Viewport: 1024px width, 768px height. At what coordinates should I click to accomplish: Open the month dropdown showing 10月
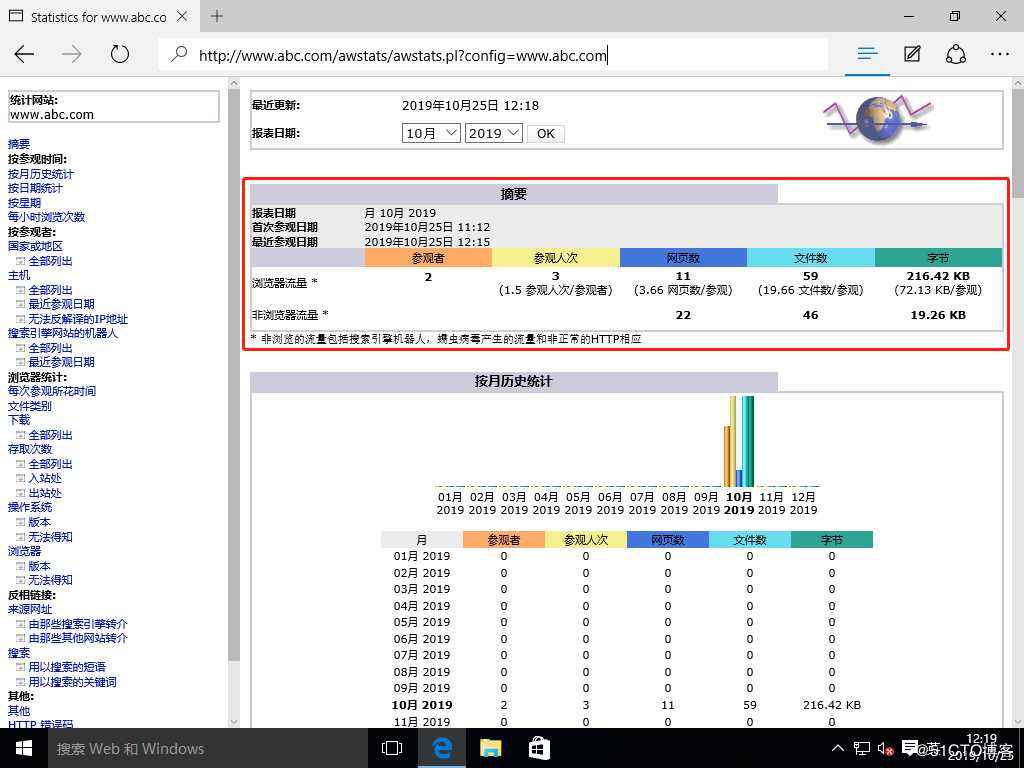point(431,133)
